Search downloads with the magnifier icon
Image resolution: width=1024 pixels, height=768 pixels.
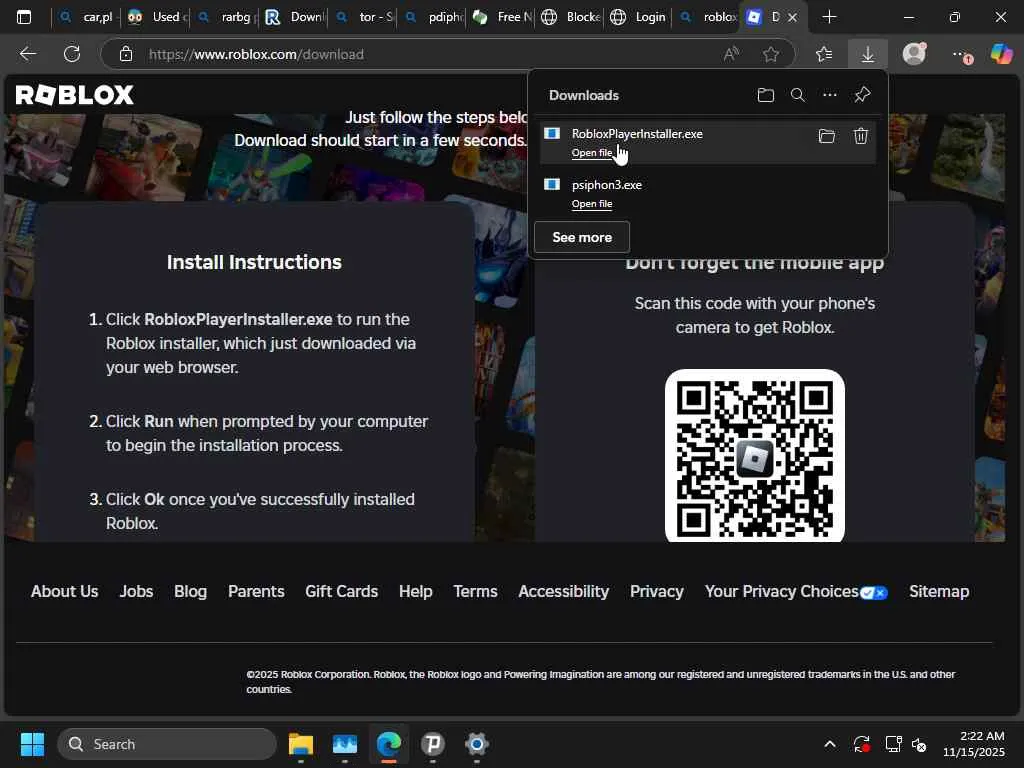[x=797, y=95]
